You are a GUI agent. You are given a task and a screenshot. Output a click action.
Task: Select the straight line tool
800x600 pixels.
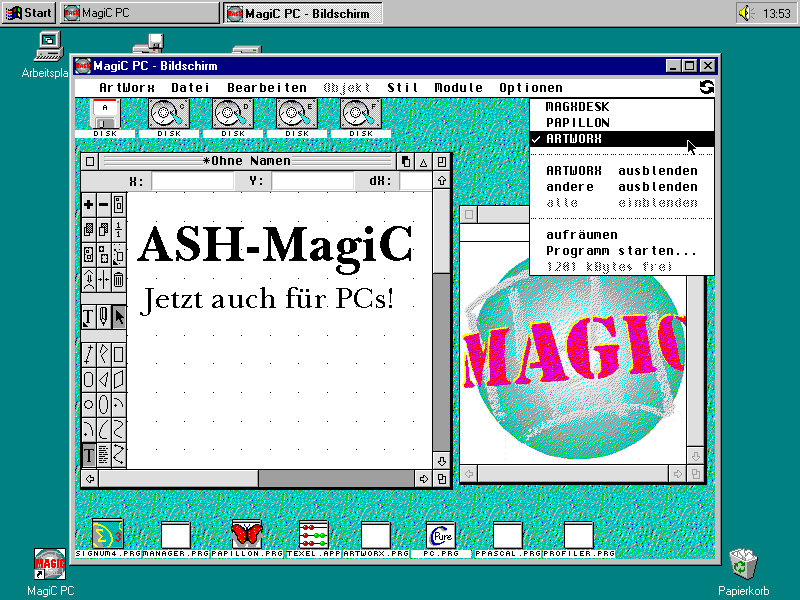(x=88, y=354)
